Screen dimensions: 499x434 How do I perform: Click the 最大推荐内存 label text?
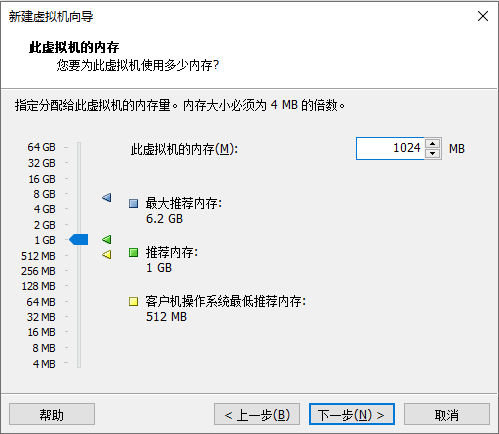pyautogui.click(x=184, y=203)
